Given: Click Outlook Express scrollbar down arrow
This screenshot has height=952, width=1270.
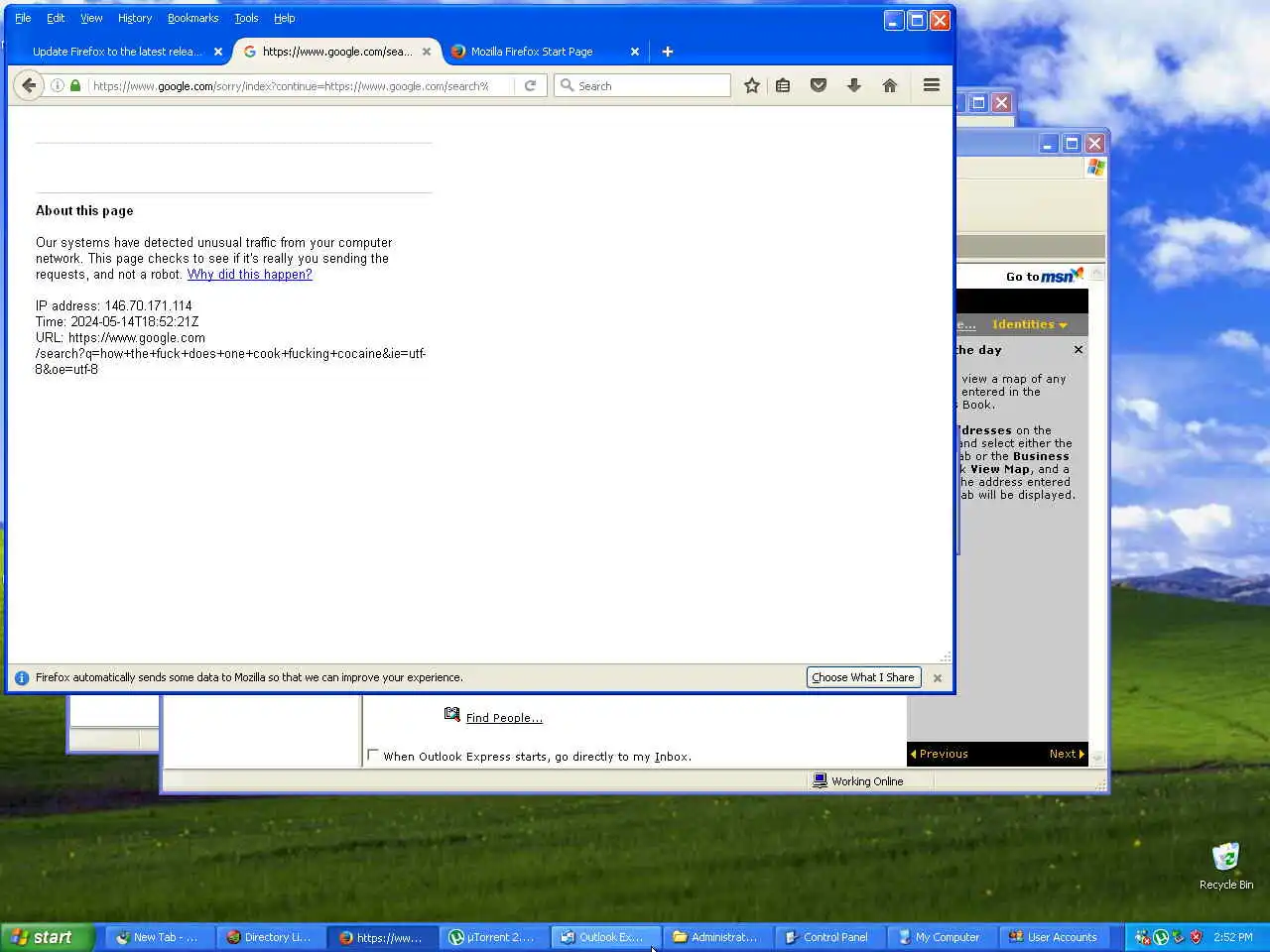Looking at the screenshot, I should click(x=1096, y=757).
